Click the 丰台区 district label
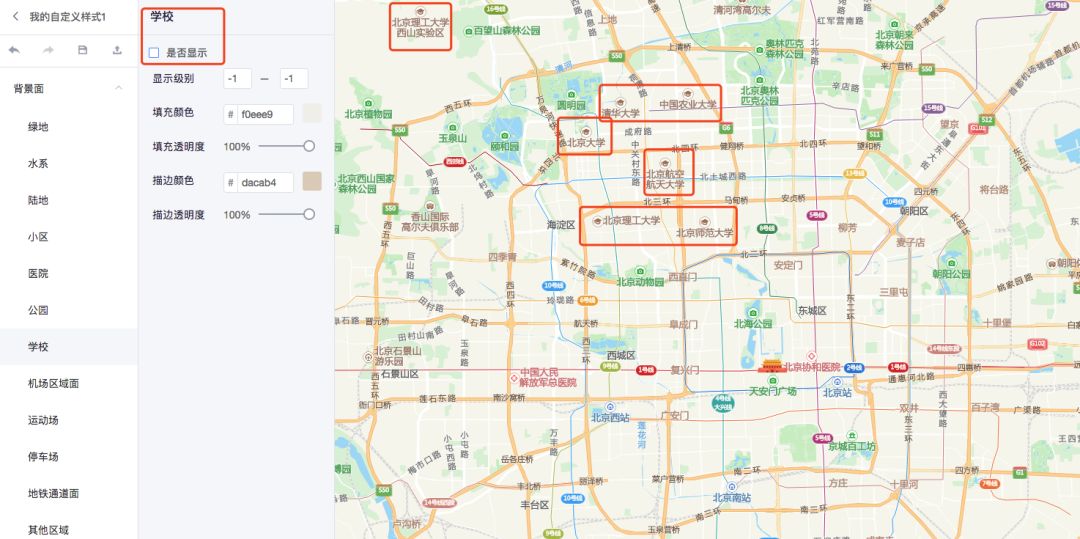1080x539 pixels. [534, 505]
